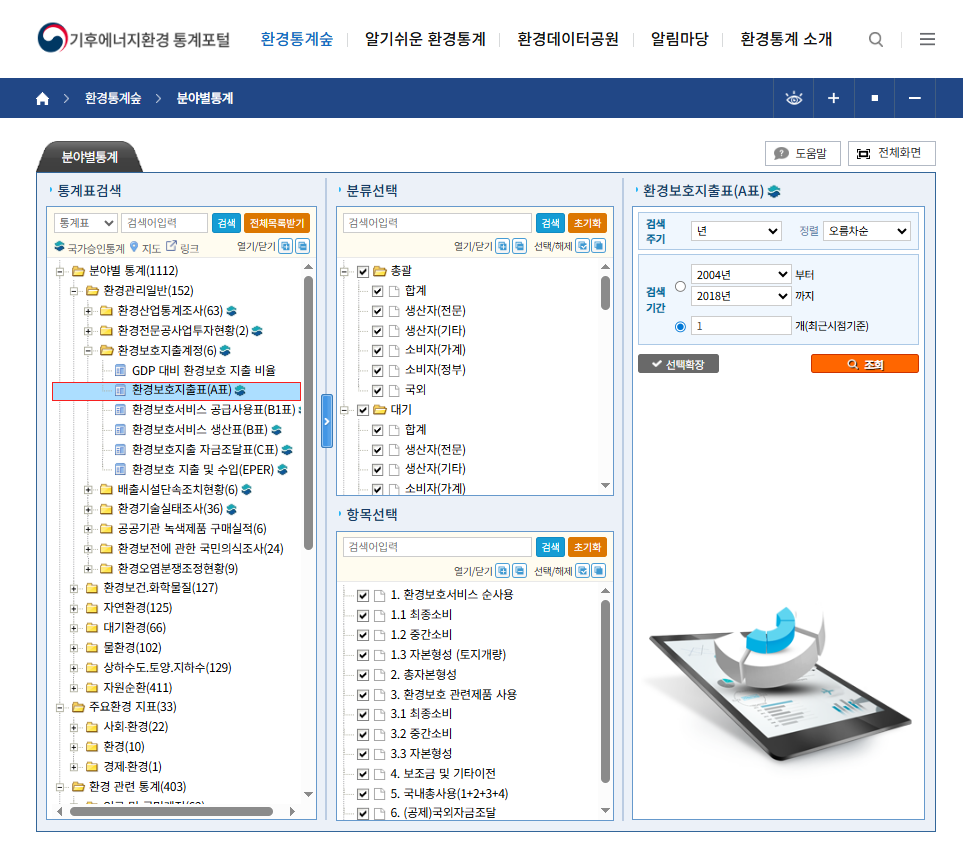Open the 환경데이터공원 menu
This screenshot has width=963, height=848.
pyautogui.click(x=568, y=40)
